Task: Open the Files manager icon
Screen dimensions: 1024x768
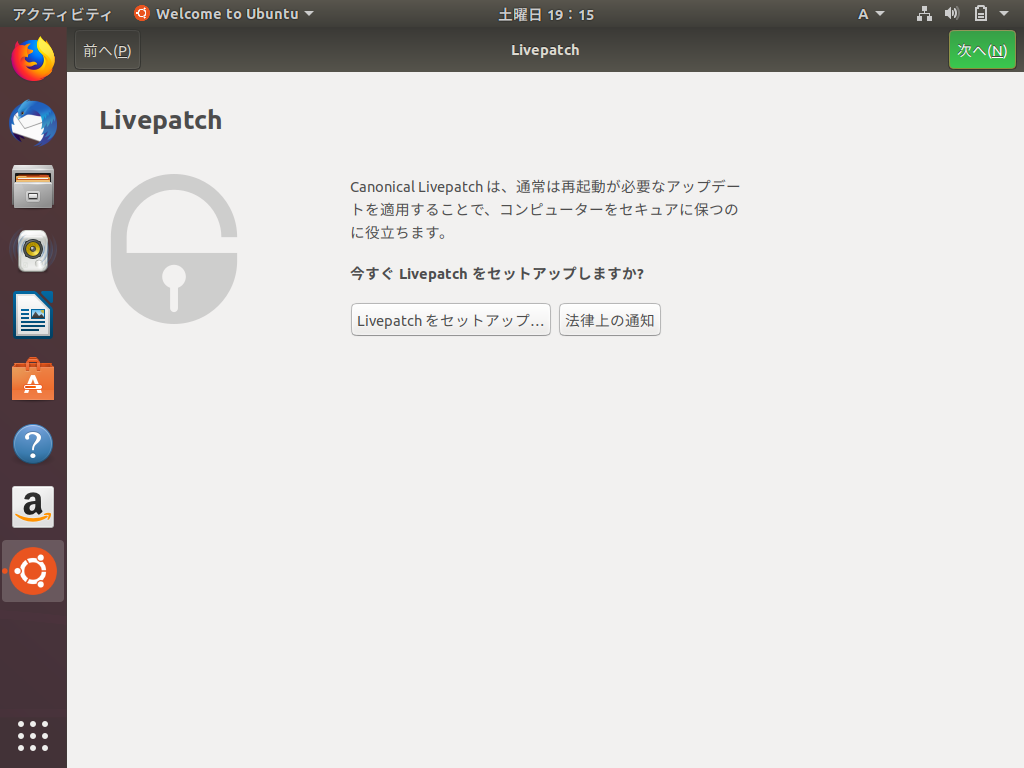Action: pos(33,187)
